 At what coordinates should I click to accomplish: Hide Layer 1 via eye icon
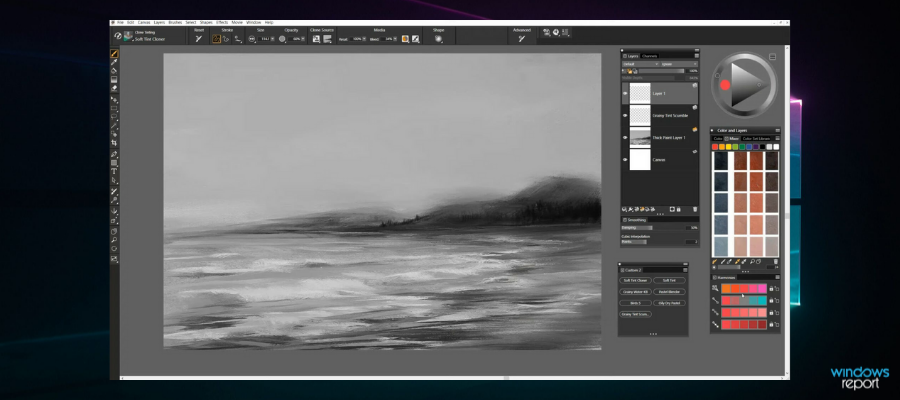pyautogui.click(x=625, y=94)
